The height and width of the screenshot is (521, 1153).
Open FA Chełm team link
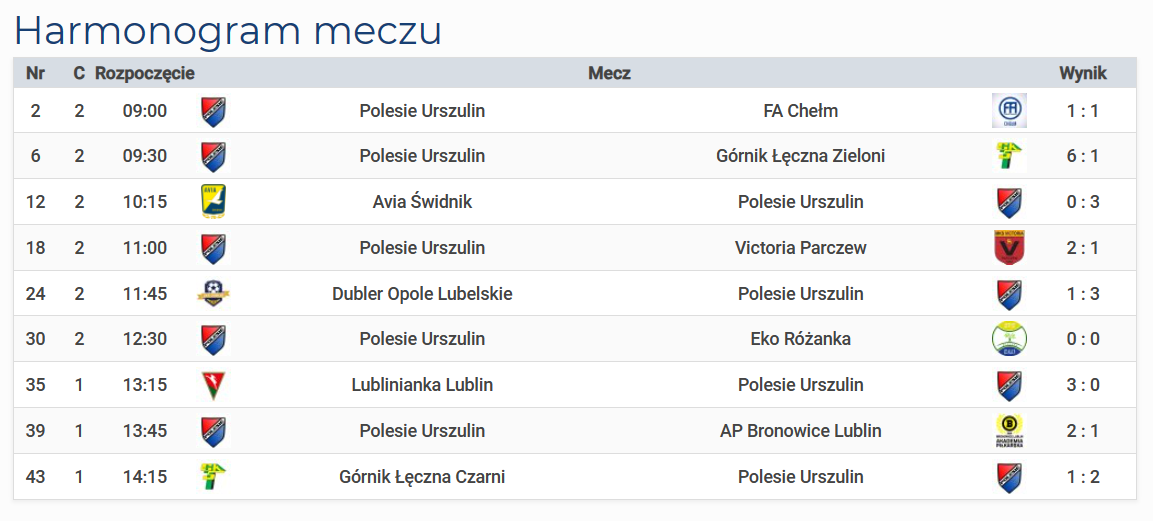801,111
